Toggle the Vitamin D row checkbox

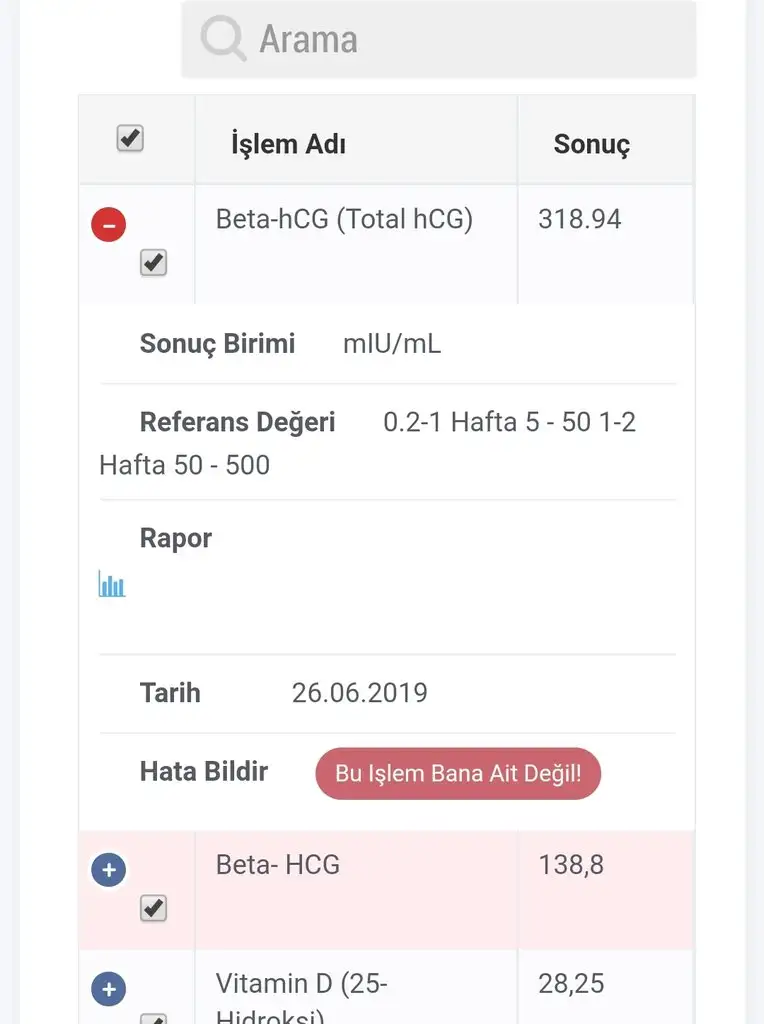click(x=153, y=1019)
